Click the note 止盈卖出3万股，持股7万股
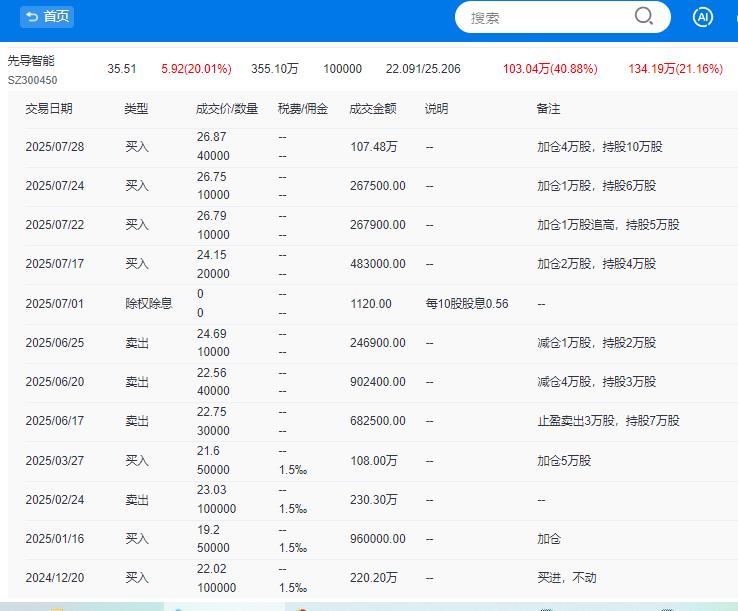Viewport: 738px width, 611px height. 609,421
